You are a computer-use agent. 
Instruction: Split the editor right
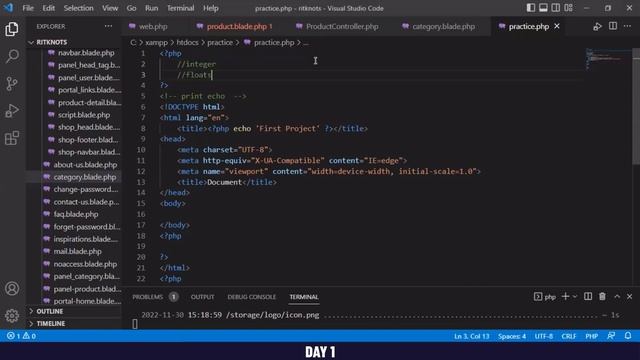click(613, 26)
